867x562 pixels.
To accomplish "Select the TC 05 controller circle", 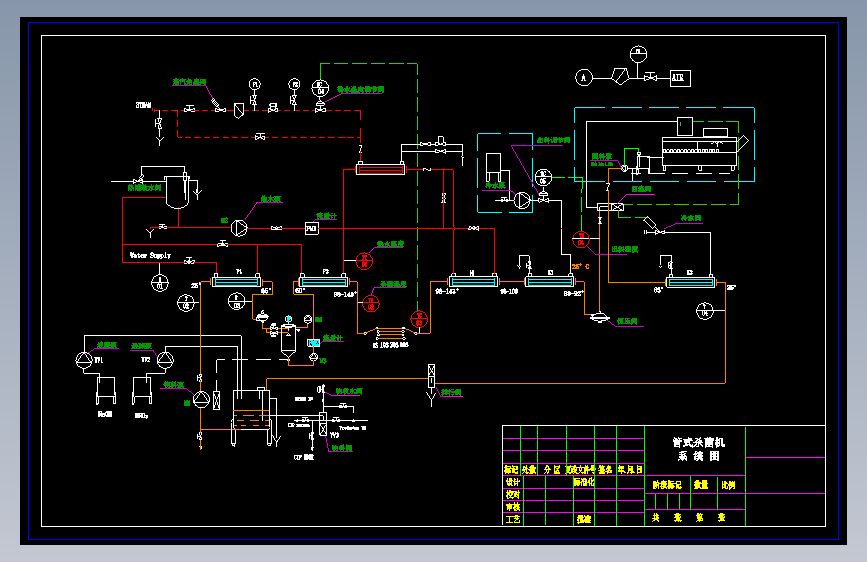I will click(543, 178).
